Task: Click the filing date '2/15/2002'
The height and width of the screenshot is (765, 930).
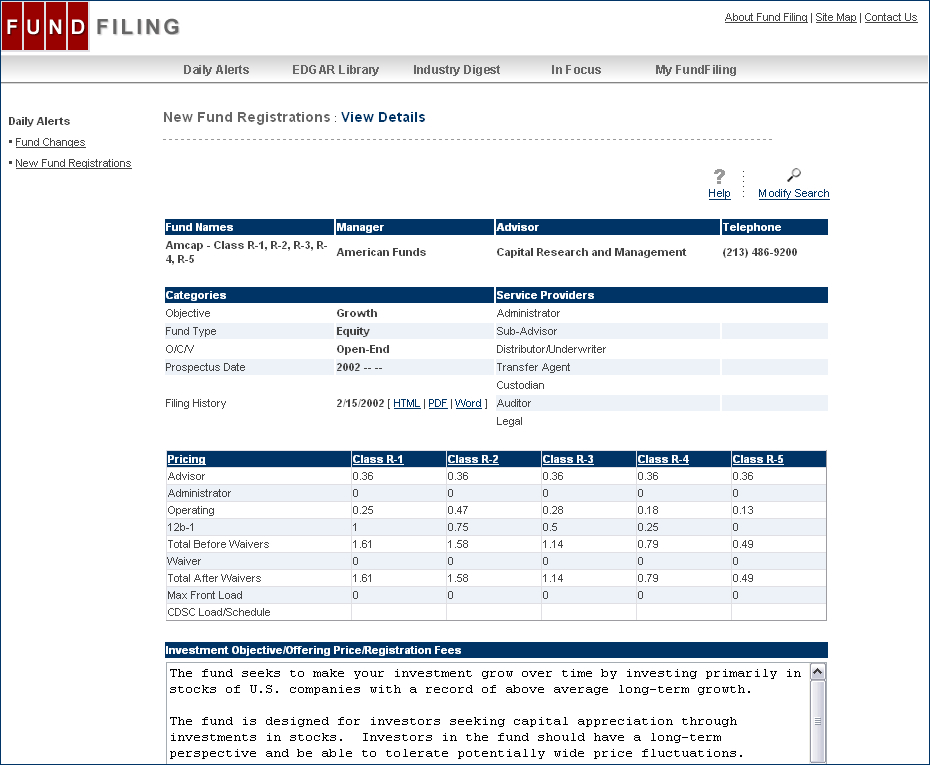Action: 360,403
